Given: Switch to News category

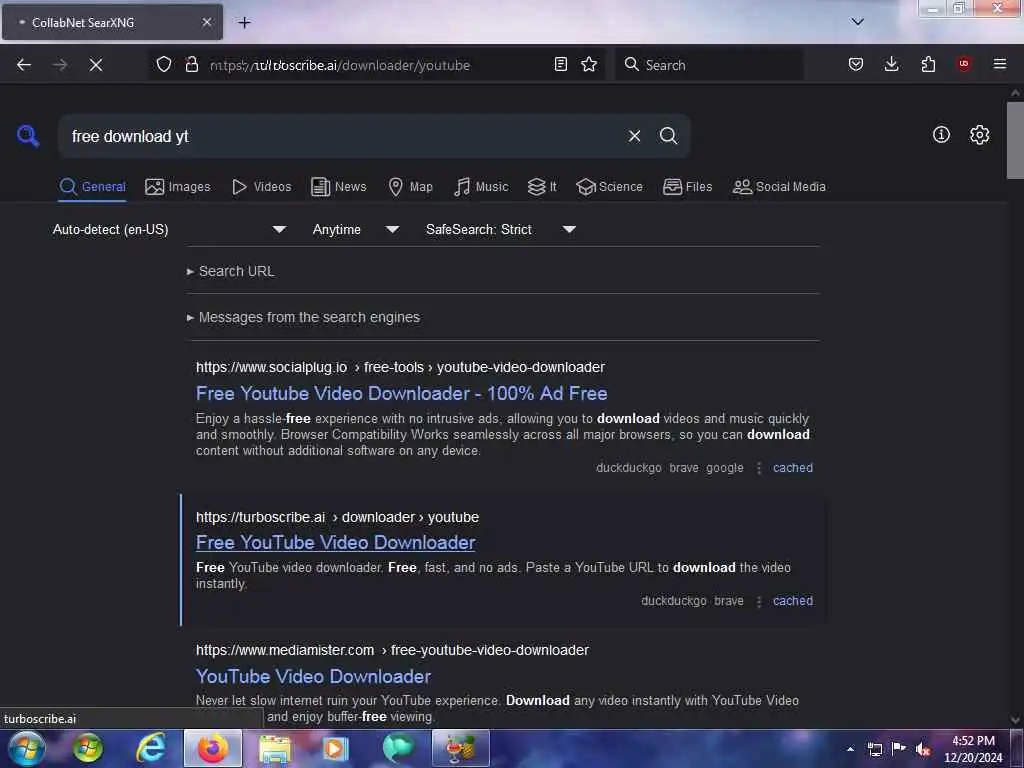Looking at the screenshot, I should pyautogui.click(x=339, y=187).
